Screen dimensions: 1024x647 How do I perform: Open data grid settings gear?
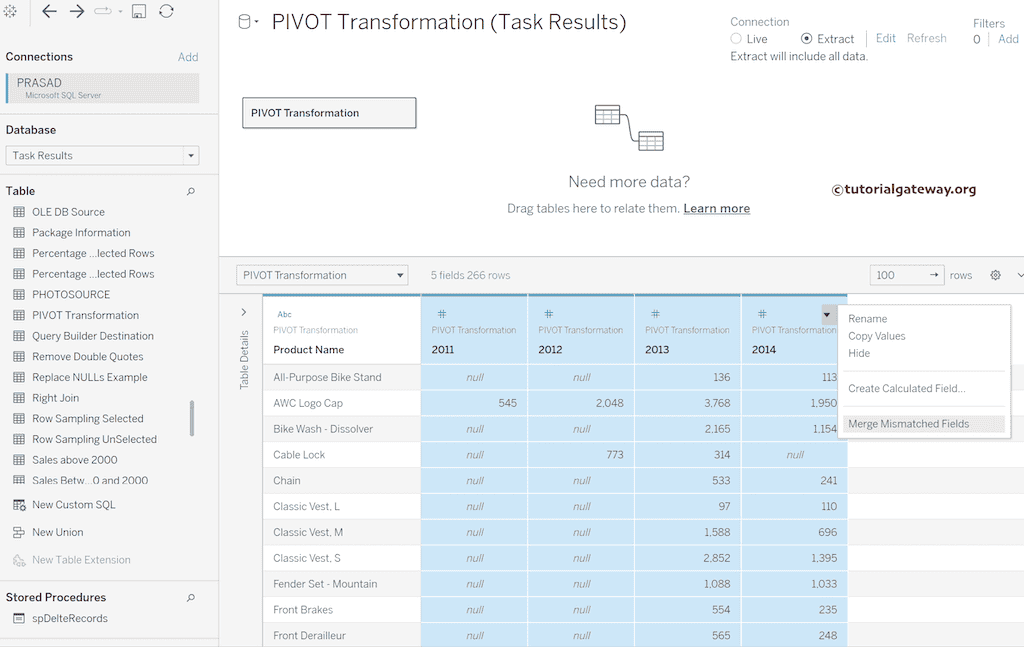click(x=995, y=275)
